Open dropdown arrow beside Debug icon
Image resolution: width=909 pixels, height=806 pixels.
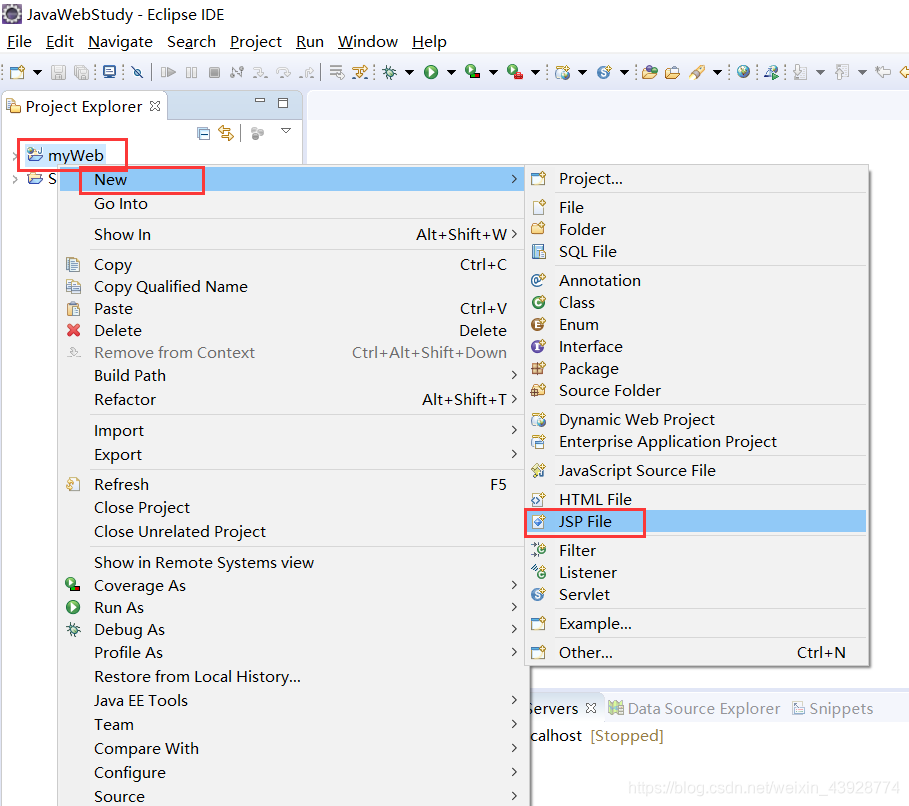[409, 72]
